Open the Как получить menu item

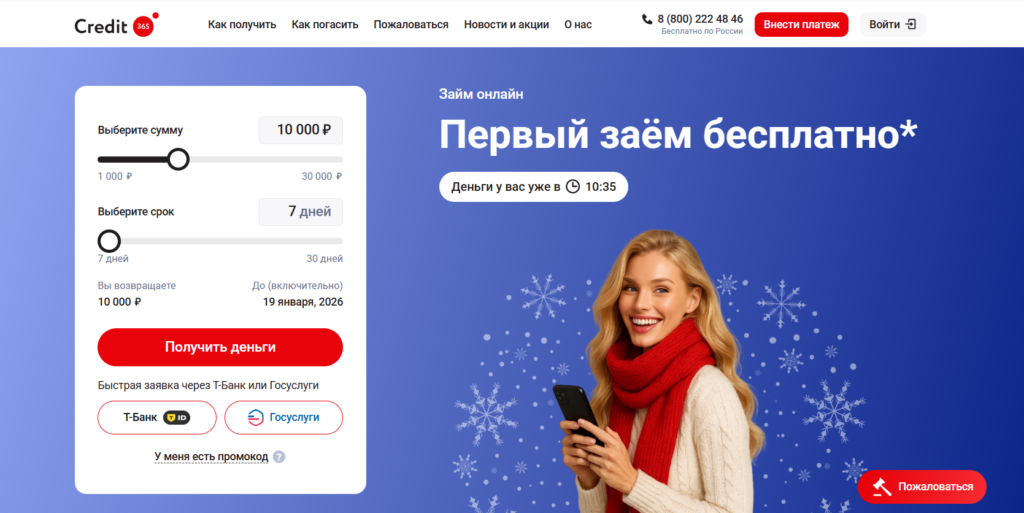tap(242, 25)
